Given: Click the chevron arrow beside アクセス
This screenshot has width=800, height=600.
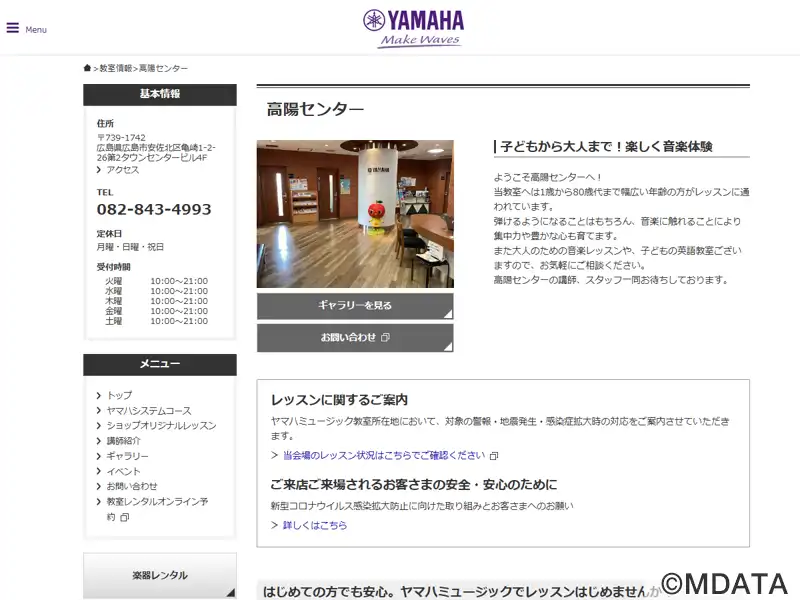Looking at the screenshot, I should click(99, 170).
